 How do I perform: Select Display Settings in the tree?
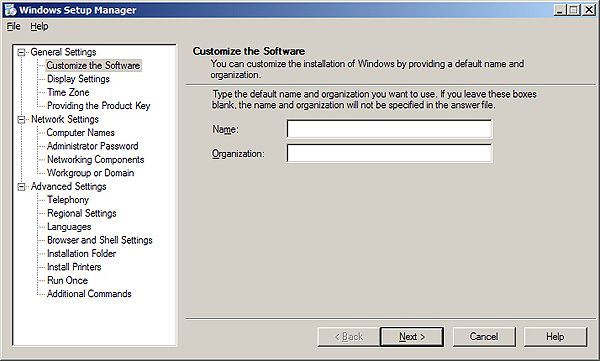(78, 79)
